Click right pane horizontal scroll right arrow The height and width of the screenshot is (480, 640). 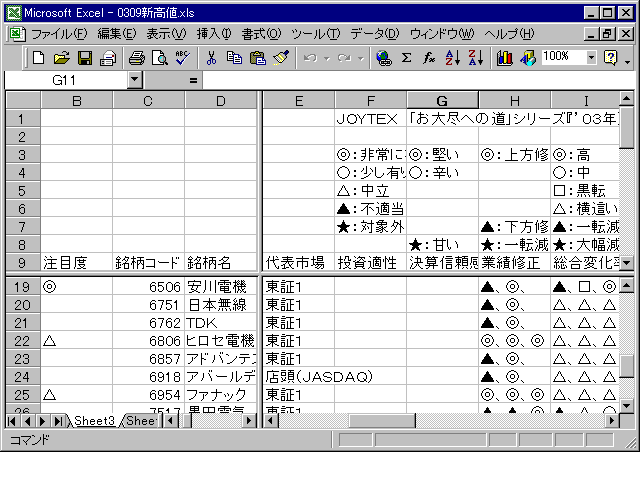click(x=611, y=420)
